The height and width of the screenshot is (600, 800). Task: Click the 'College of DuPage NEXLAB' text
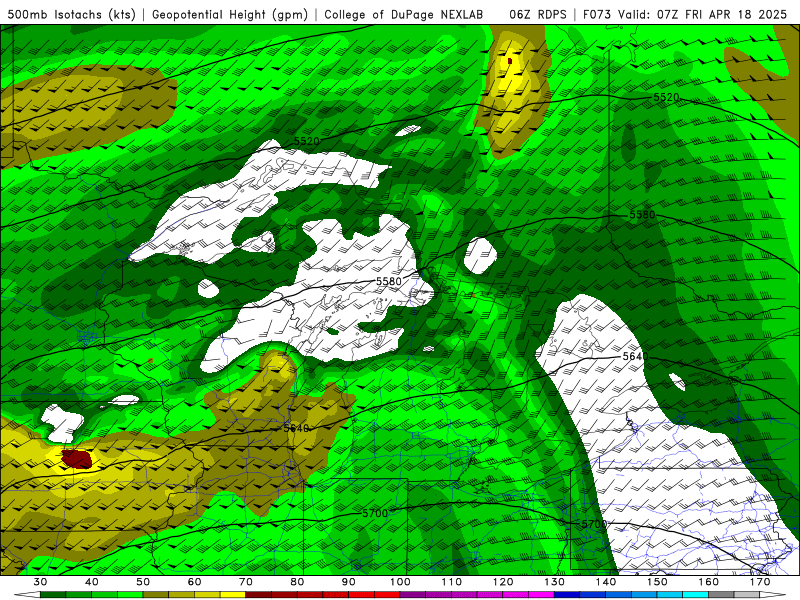404,15
